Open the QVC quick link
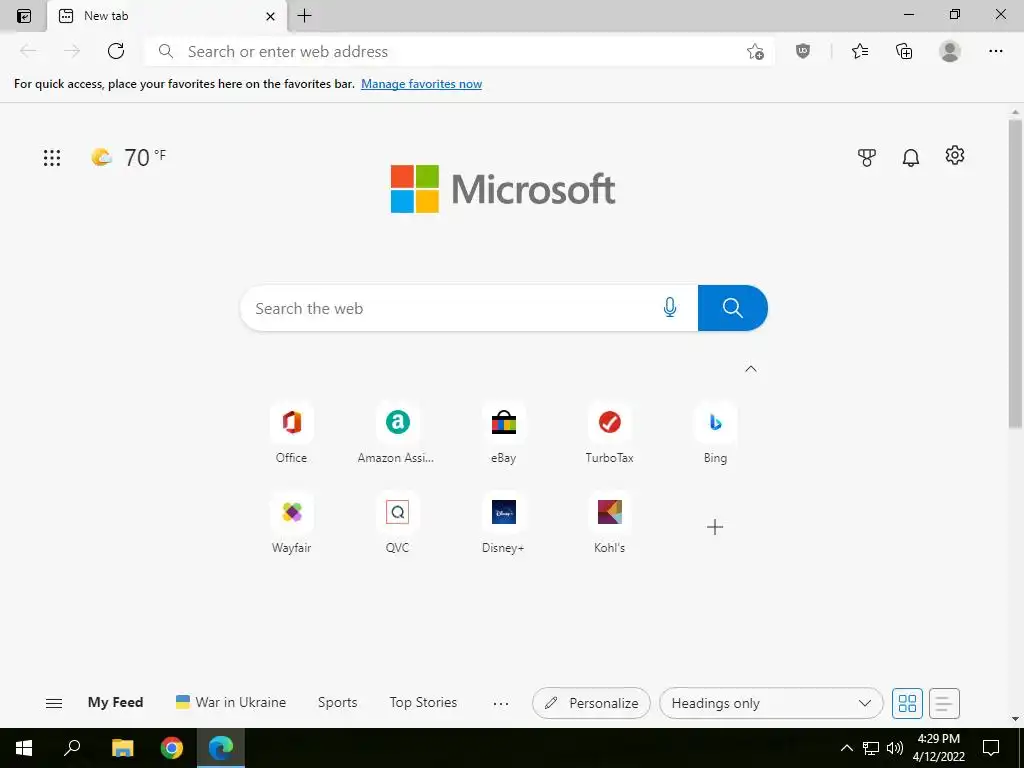Screen dimensions: 1024x768 point(397,524)
